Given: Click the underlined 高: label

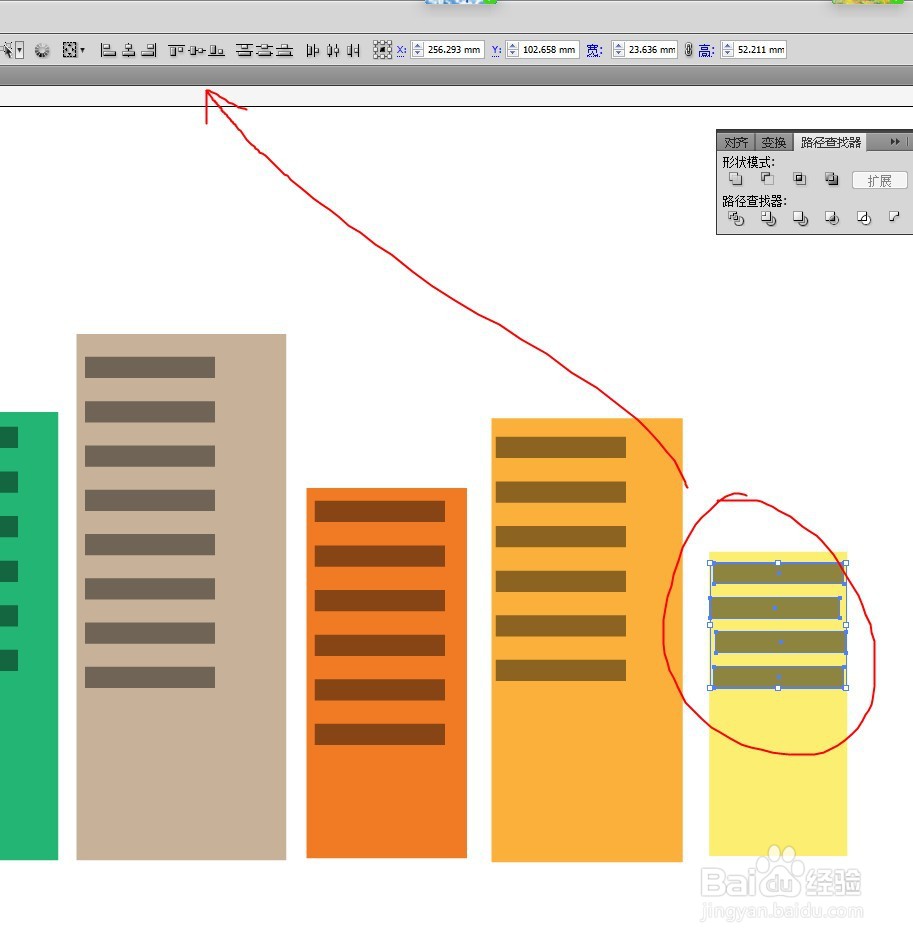Looking at the screenshot, I should [706, 50].
